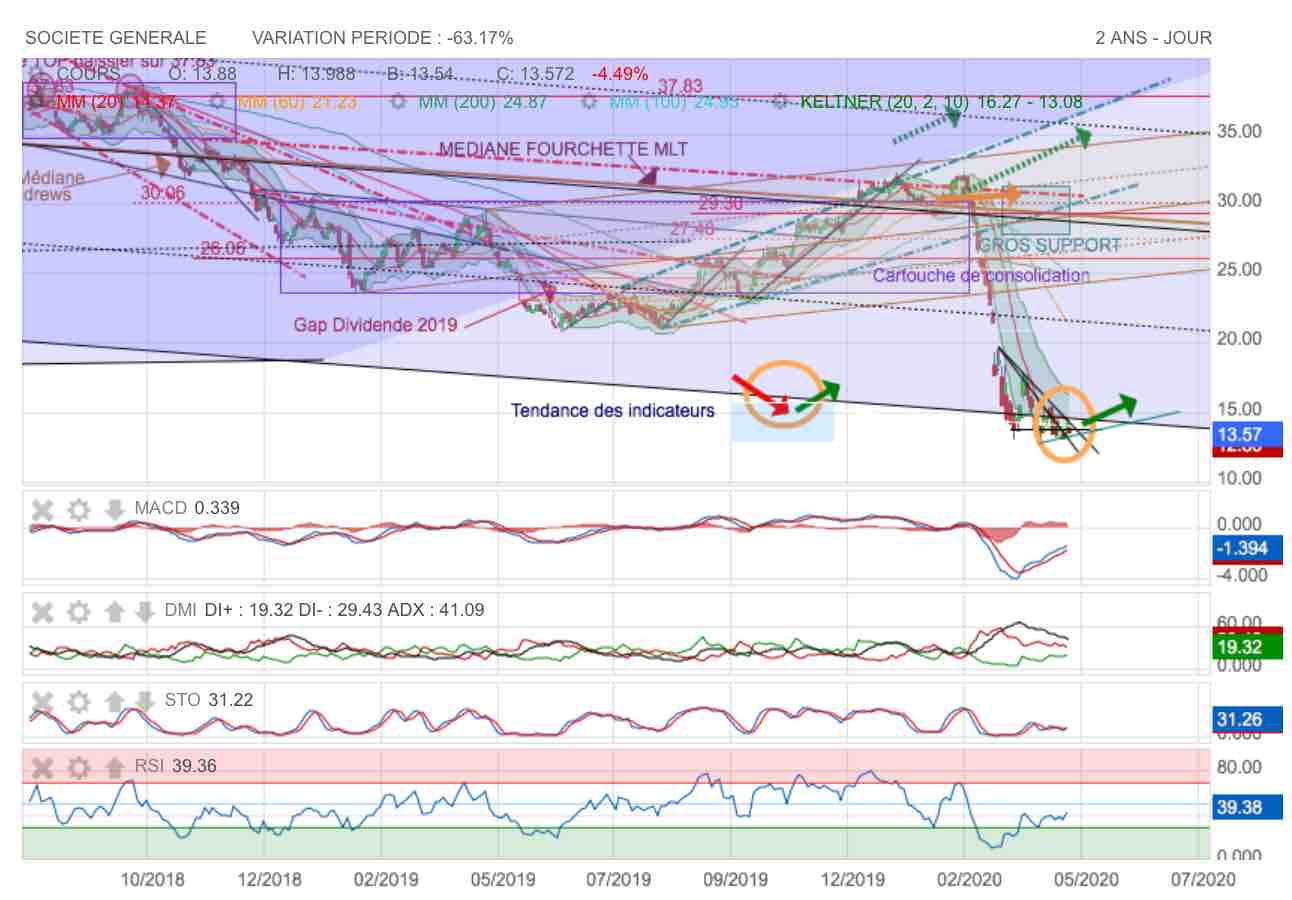The height and width of the screenshot is (900, 1292).
Task: Select the MM (200) 24.87 legend label
Action: tap(484, 102)
